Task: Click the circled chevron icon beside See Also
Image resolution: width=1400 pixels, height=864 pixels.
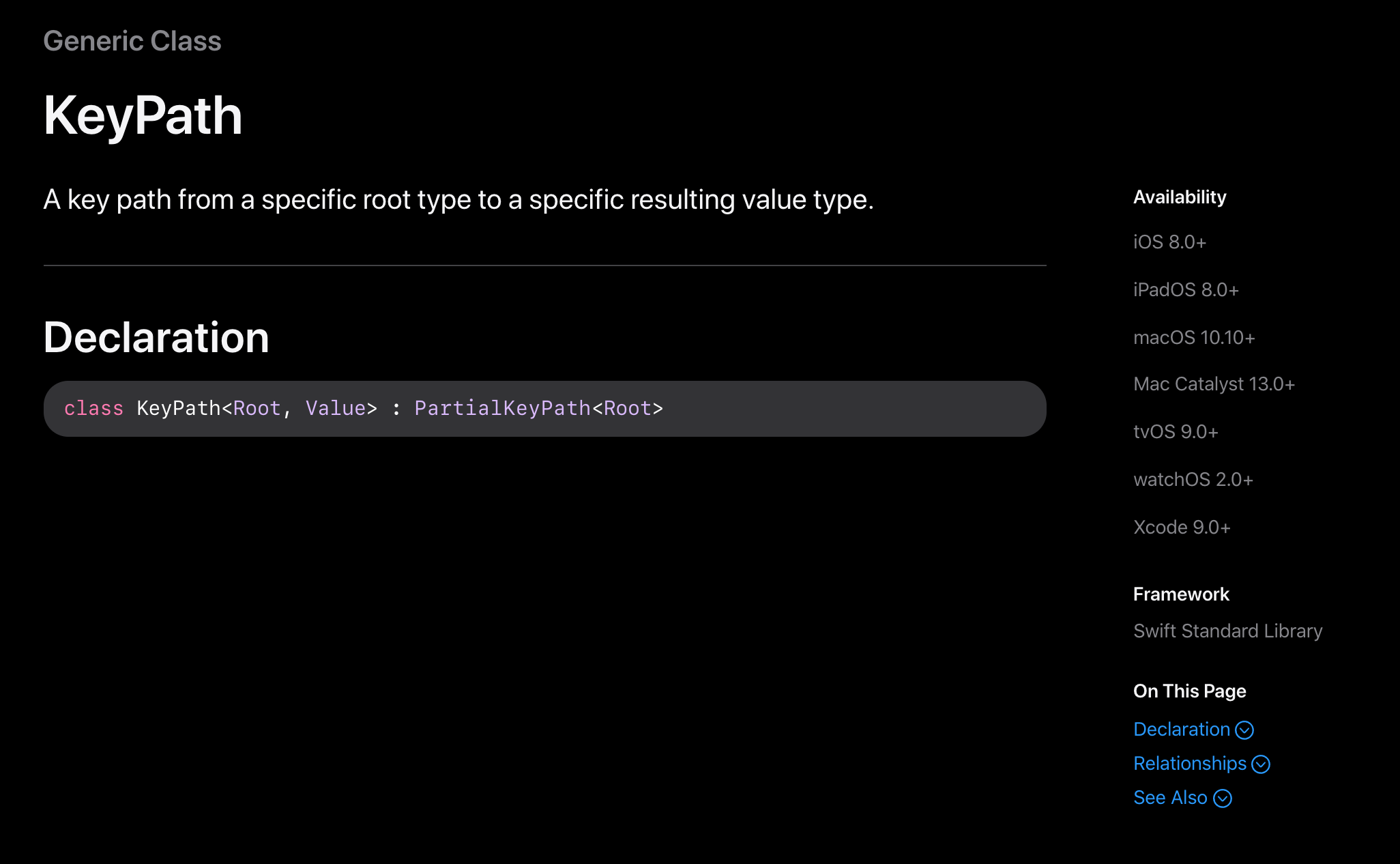Action: tap(1223, 798)
